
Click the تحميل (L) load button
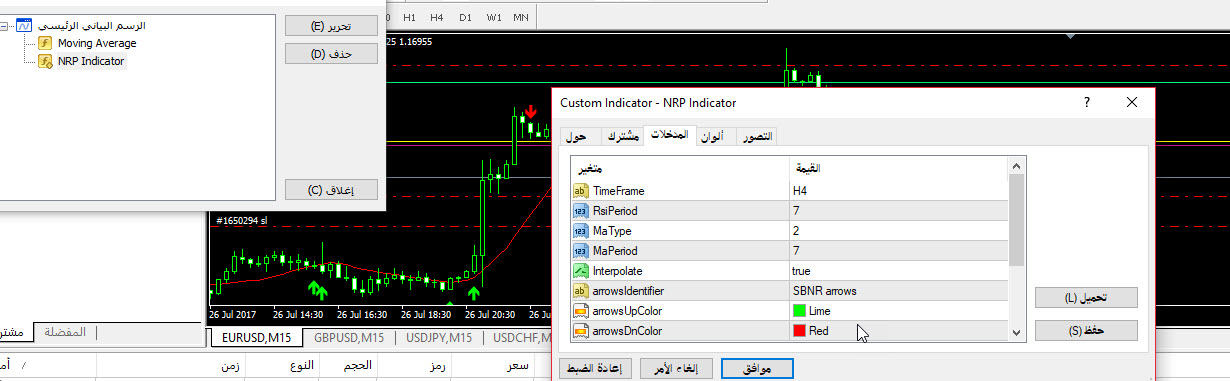click(1086, 298)
